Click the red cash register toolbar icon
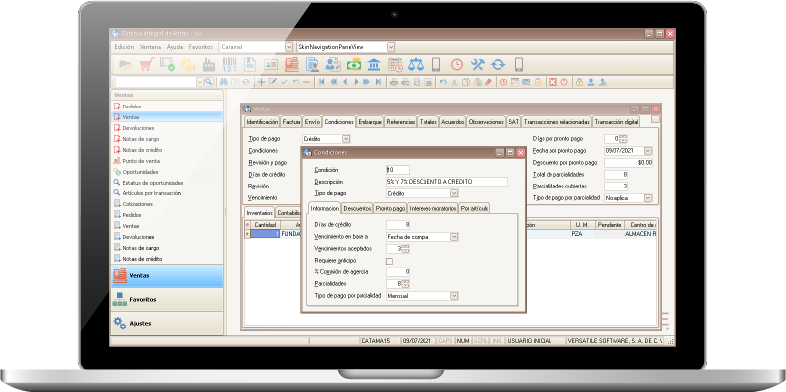 point(292,65)
